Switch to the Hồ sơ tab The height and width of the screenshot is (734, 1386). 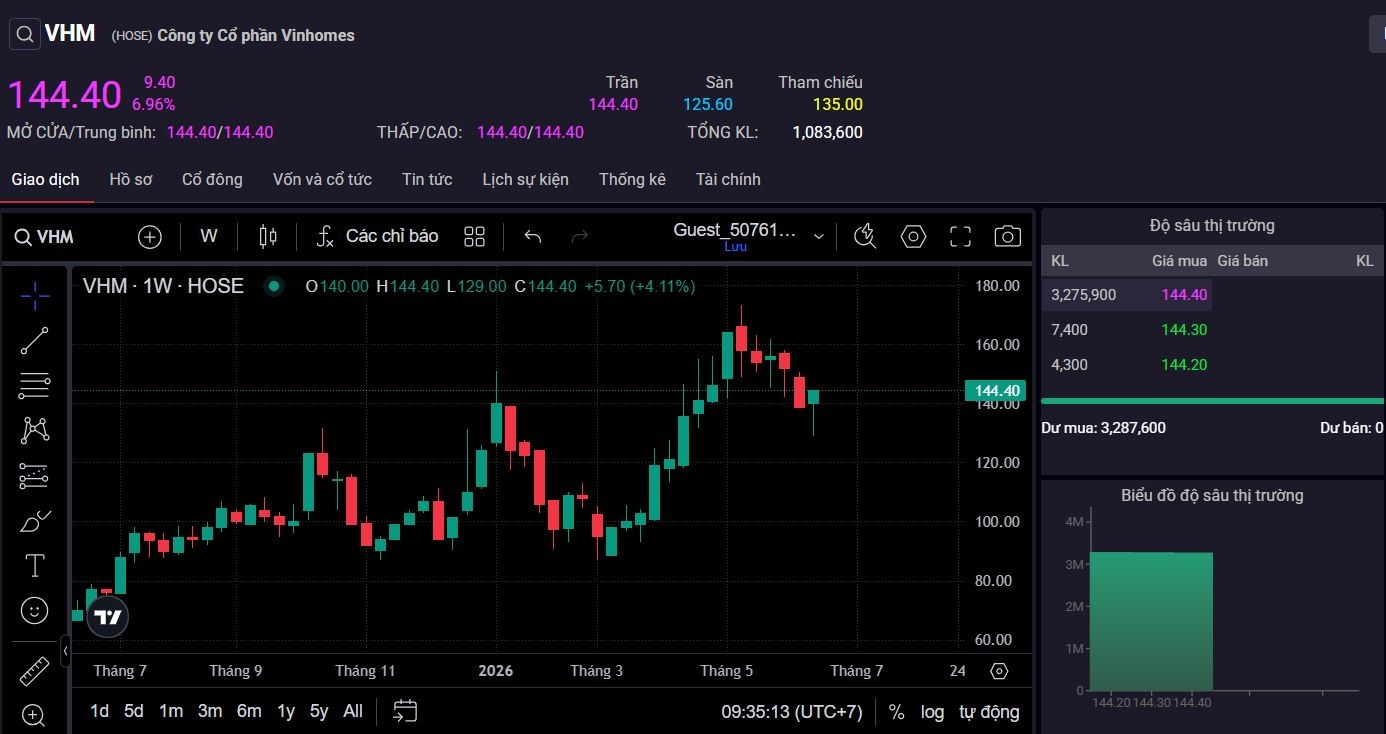pyautogui.click(x=131, y=179)
